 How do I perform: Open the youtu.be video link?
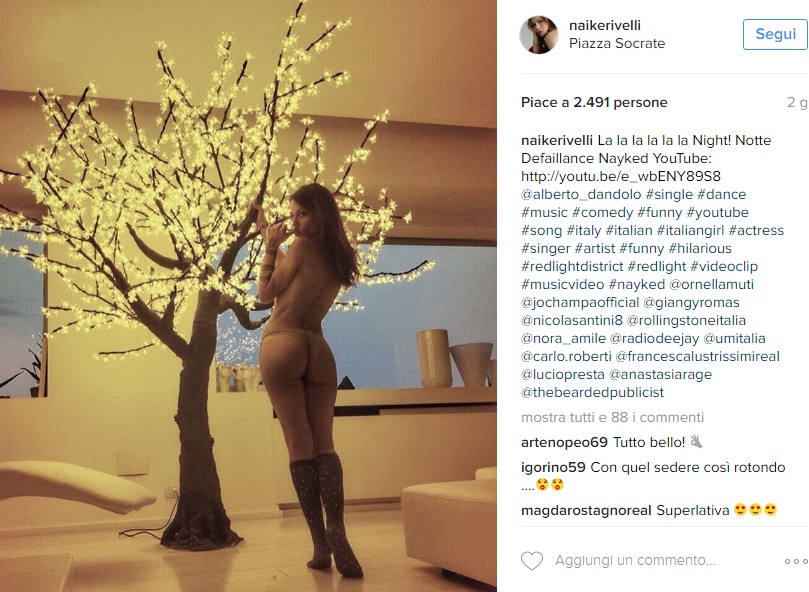tap(621, 177)
